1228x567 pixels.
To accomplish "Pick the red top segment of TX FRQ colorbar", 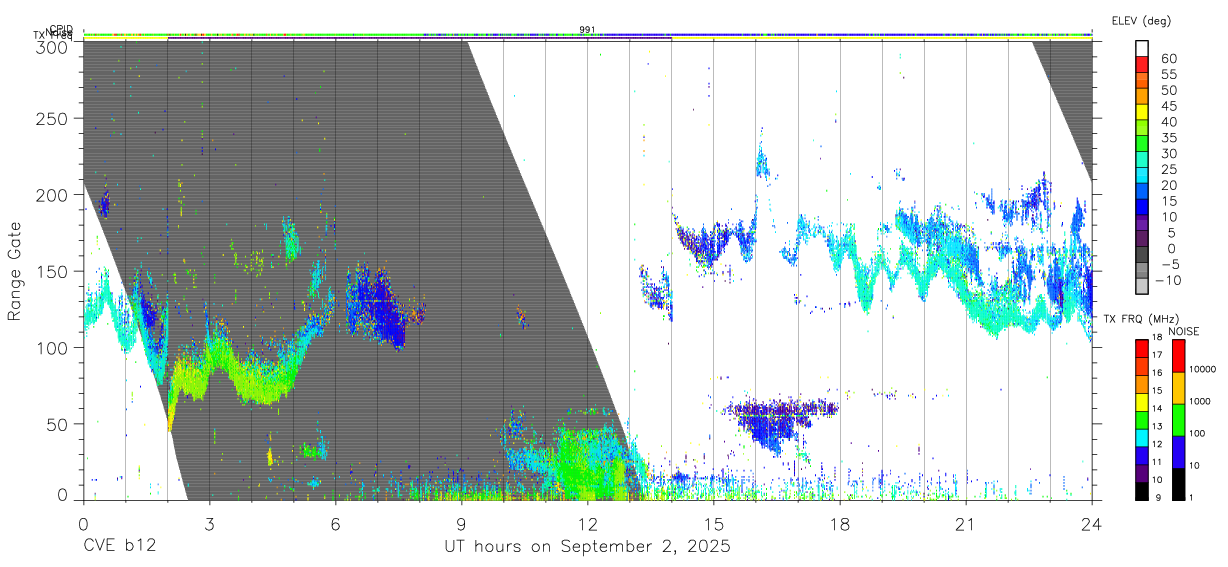I will point(1141,346).
